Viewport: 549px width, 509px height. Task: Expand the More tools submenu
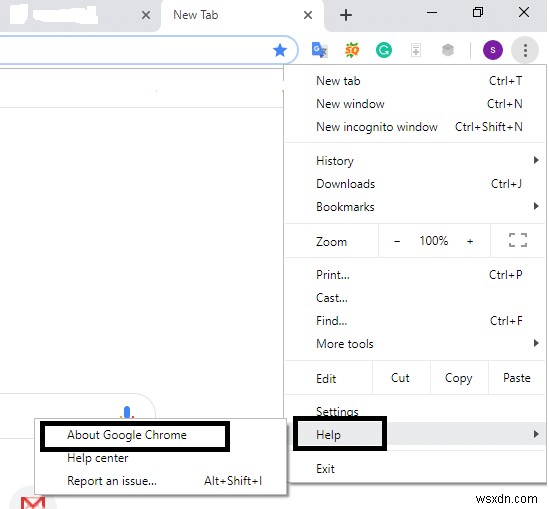[415, 344]
